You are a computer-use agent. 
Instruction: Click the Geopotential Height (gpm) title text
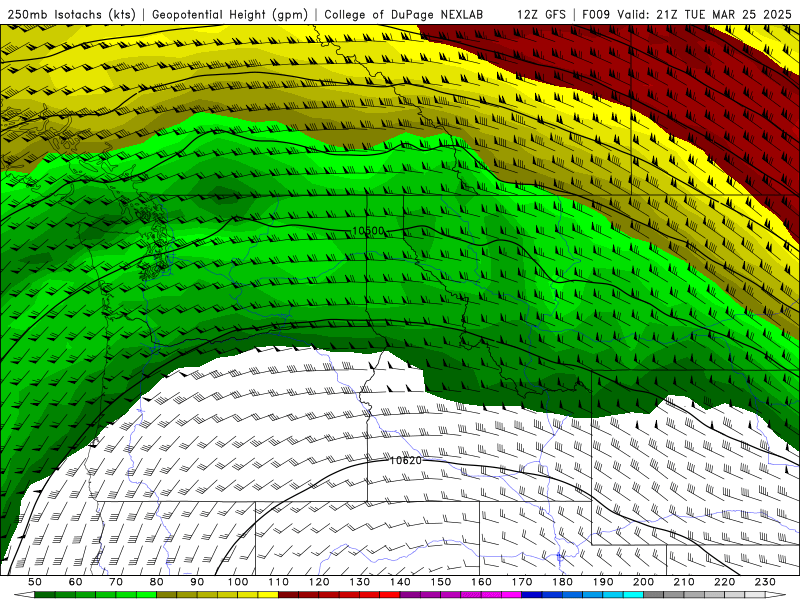pyautogui.click(x=230, y=15)
